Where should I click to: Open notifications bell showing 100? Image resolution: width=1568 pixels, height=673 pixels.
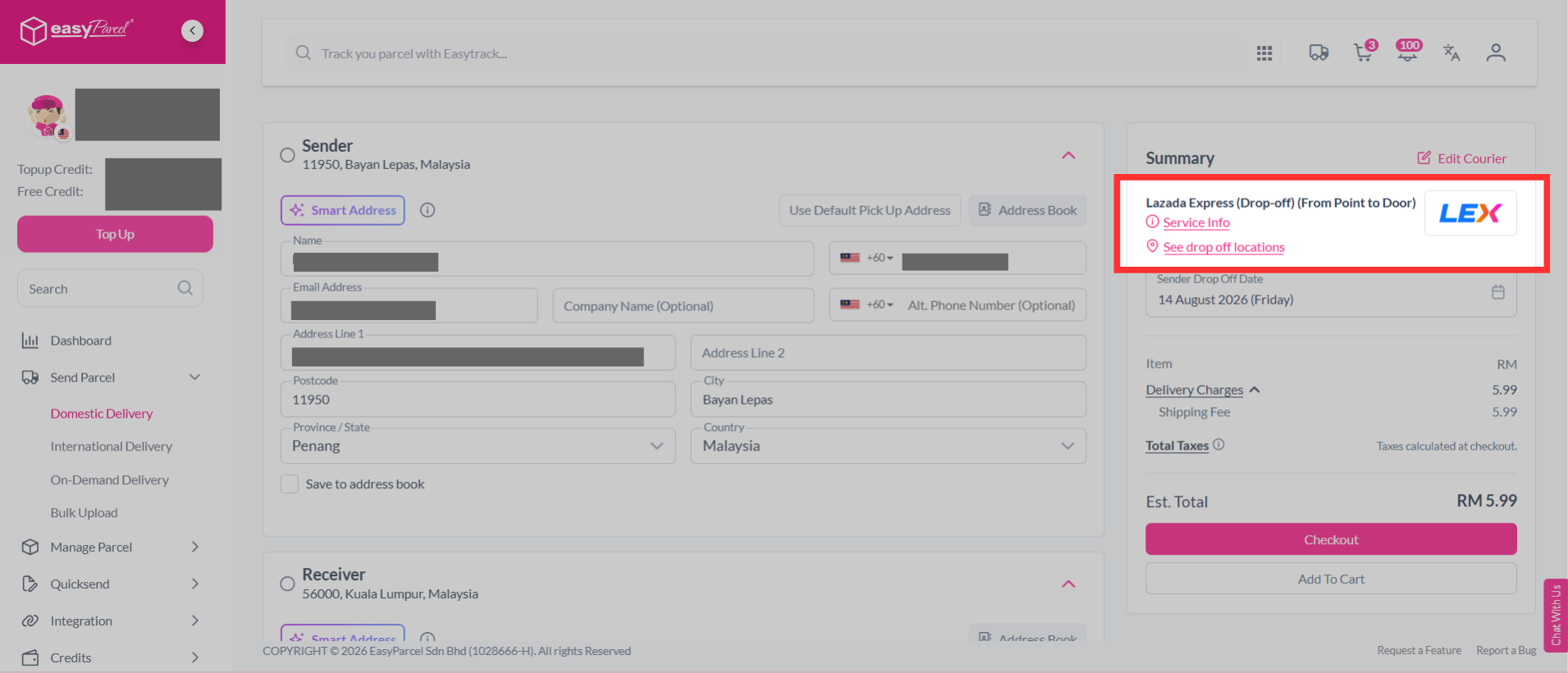pyautogui.click(x=1408, y=52)
